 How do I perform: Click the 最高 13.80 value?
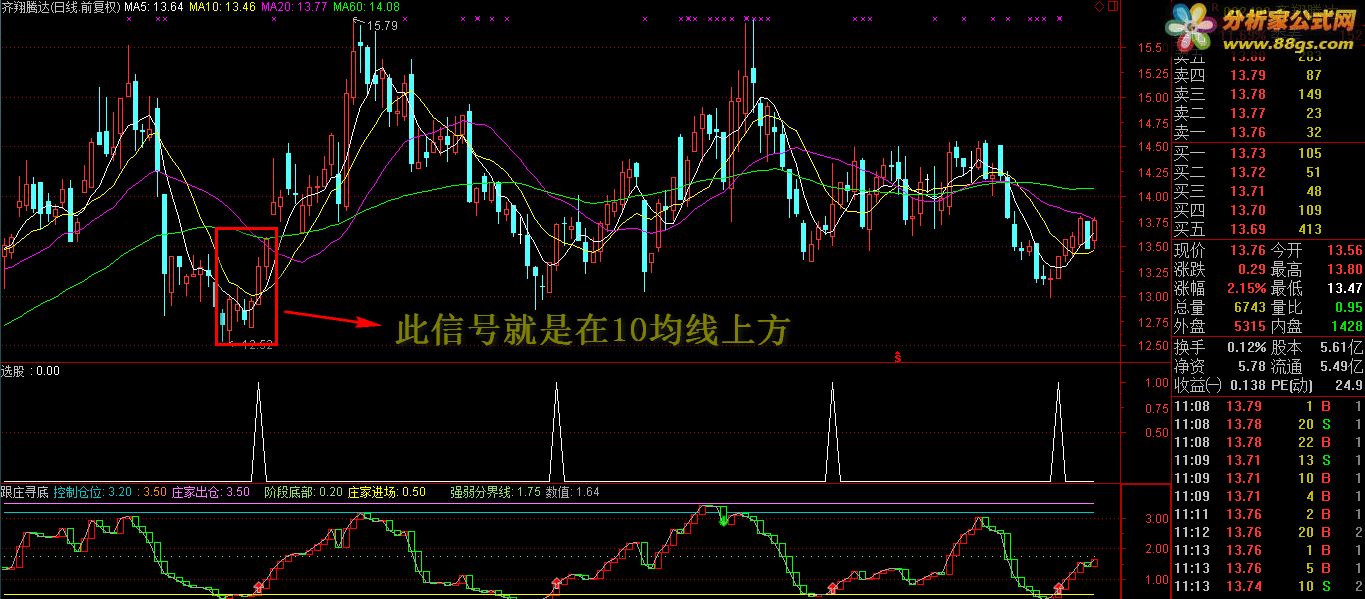(x=1344, y=269)
